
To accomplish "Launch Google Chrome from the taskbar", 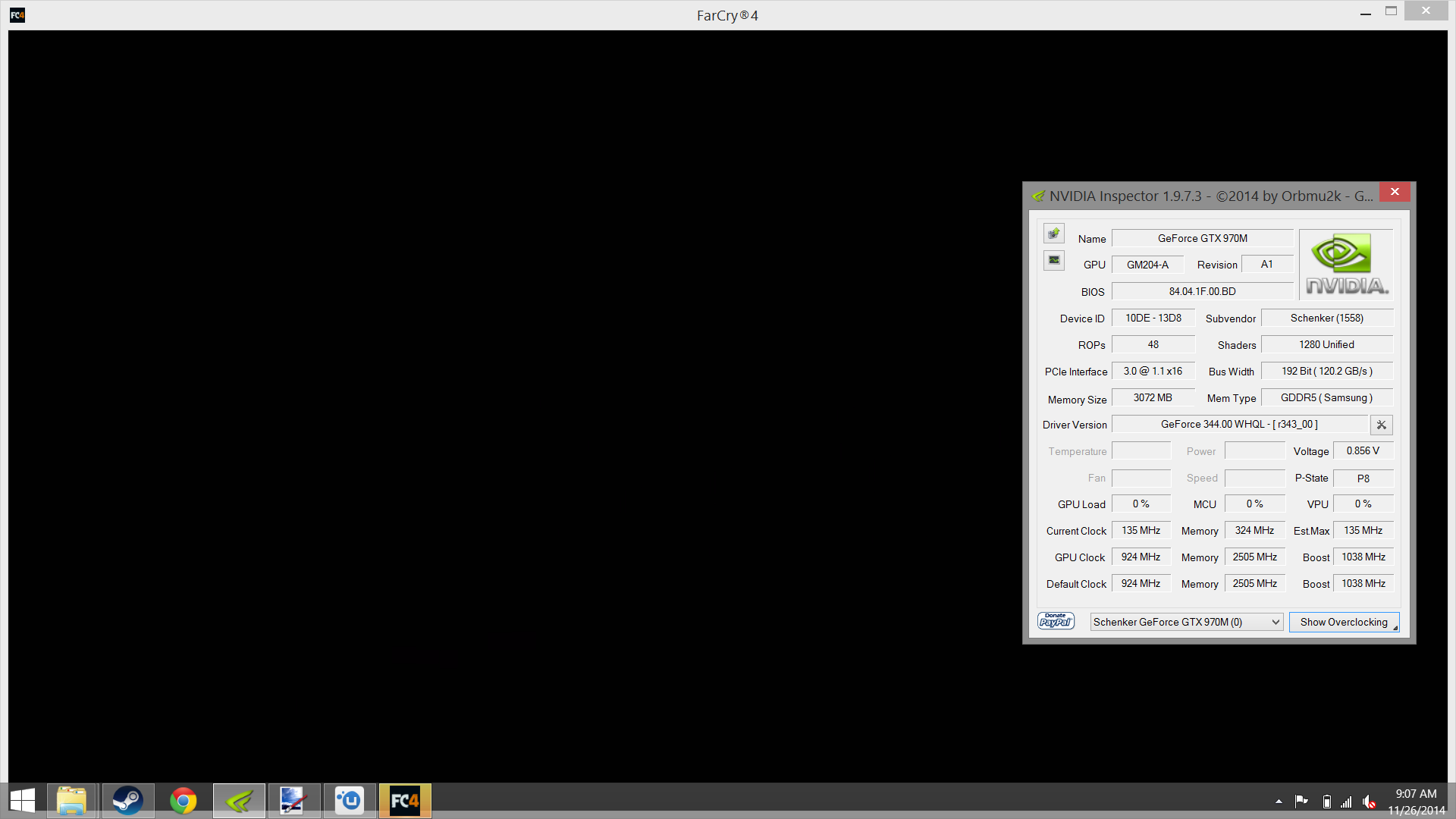I will (x=183, y=801).
